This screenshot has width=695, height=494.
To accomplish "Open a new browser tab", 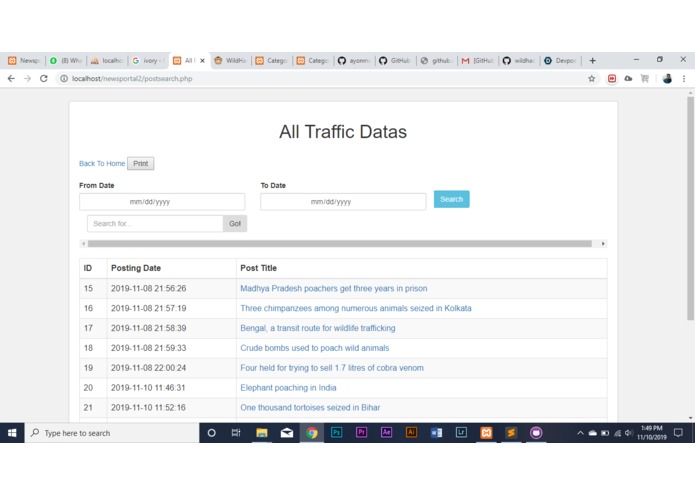I will [x=593, y=61].
